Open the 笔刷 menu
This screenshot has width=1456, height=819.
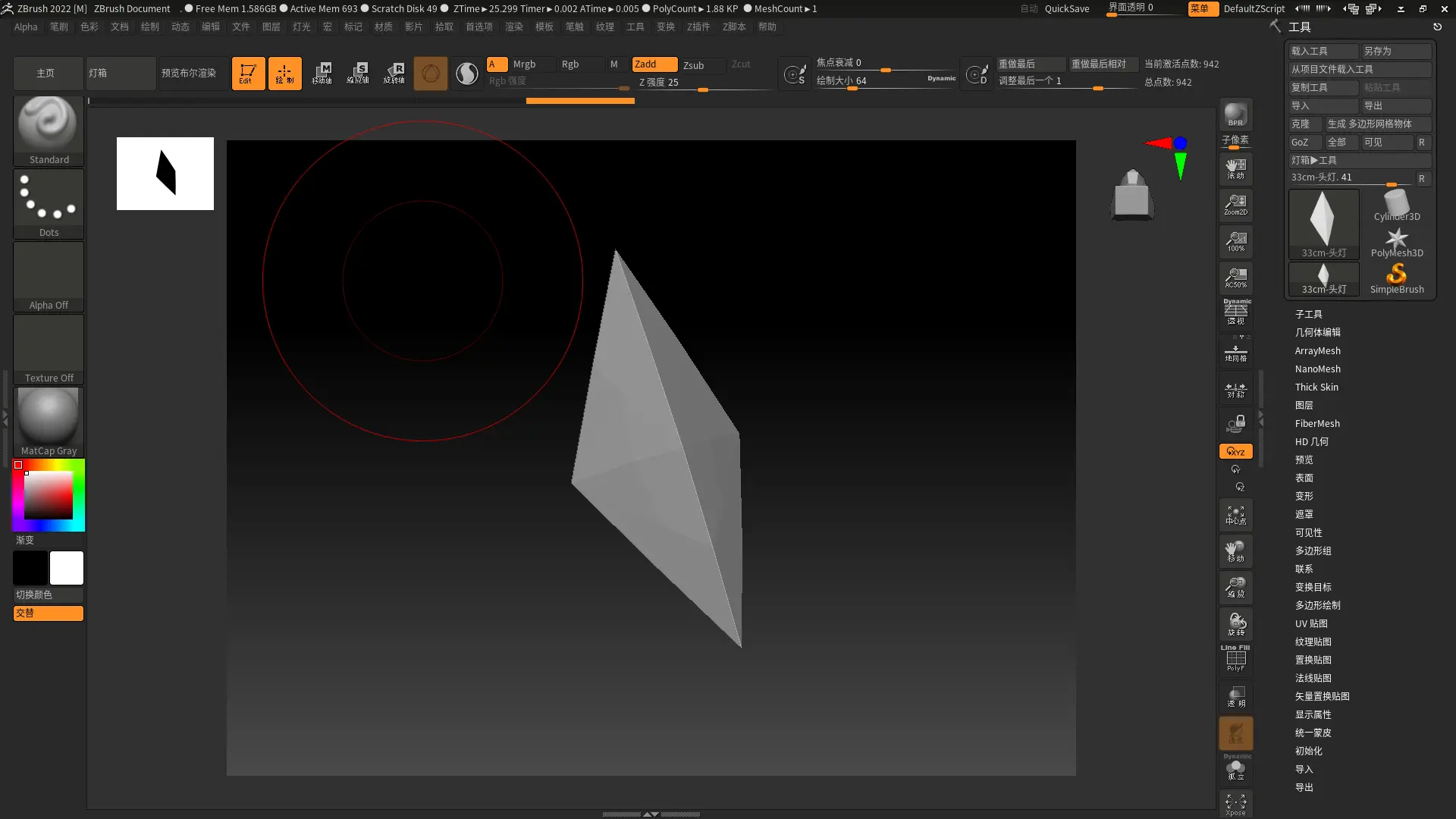[x=58, y=27]
